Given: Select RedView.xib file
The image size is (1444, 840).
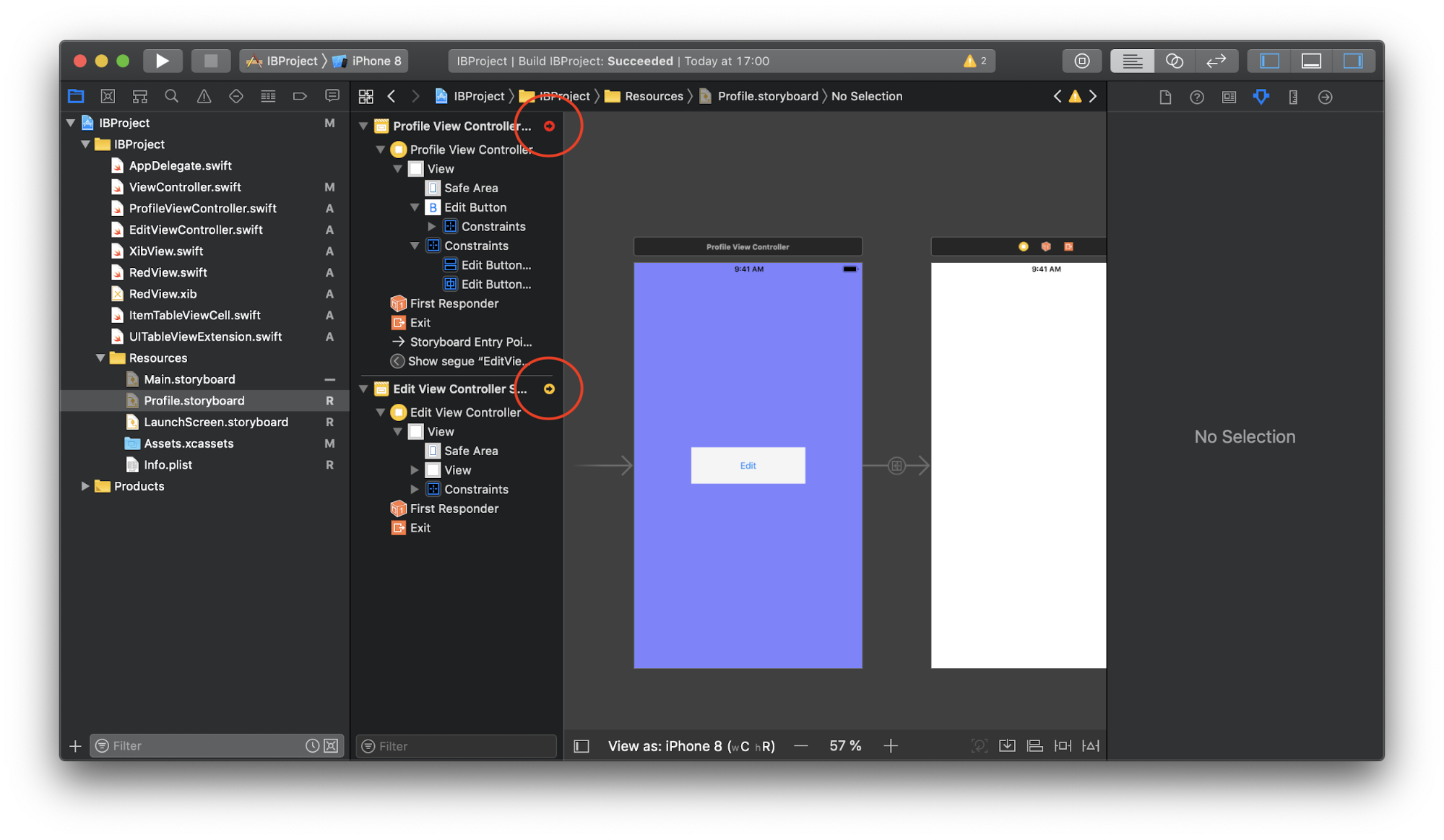Looking at the screenshot, I should coord(163,294).
